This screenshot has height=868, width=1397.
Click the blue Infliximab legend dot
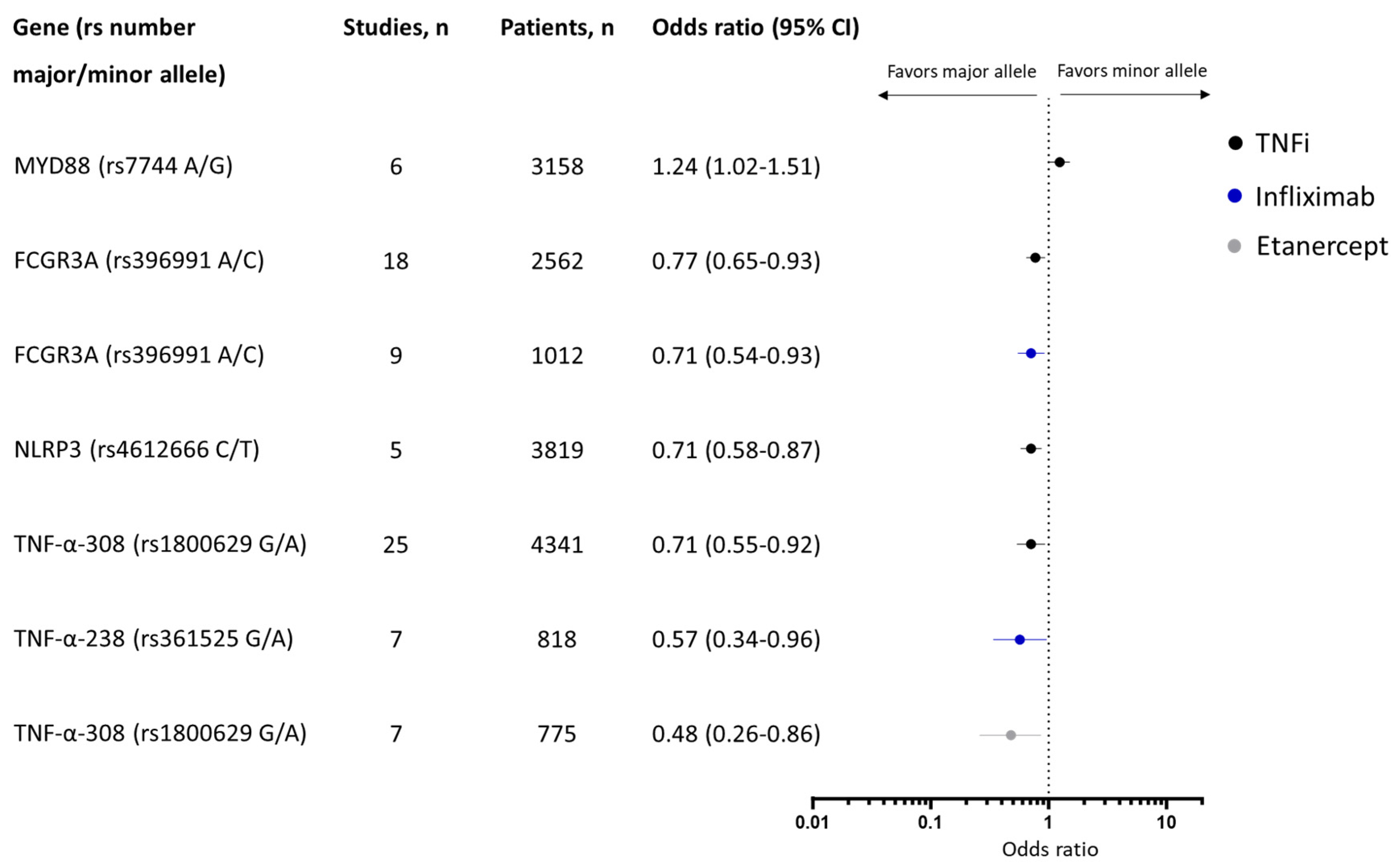pyautogui.click(x=1234, y=196)
